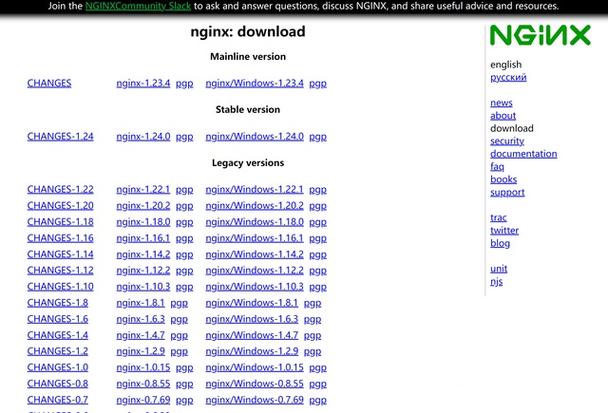
Task: Download nginx-0.7.69 source
Action: coord(143,400)
